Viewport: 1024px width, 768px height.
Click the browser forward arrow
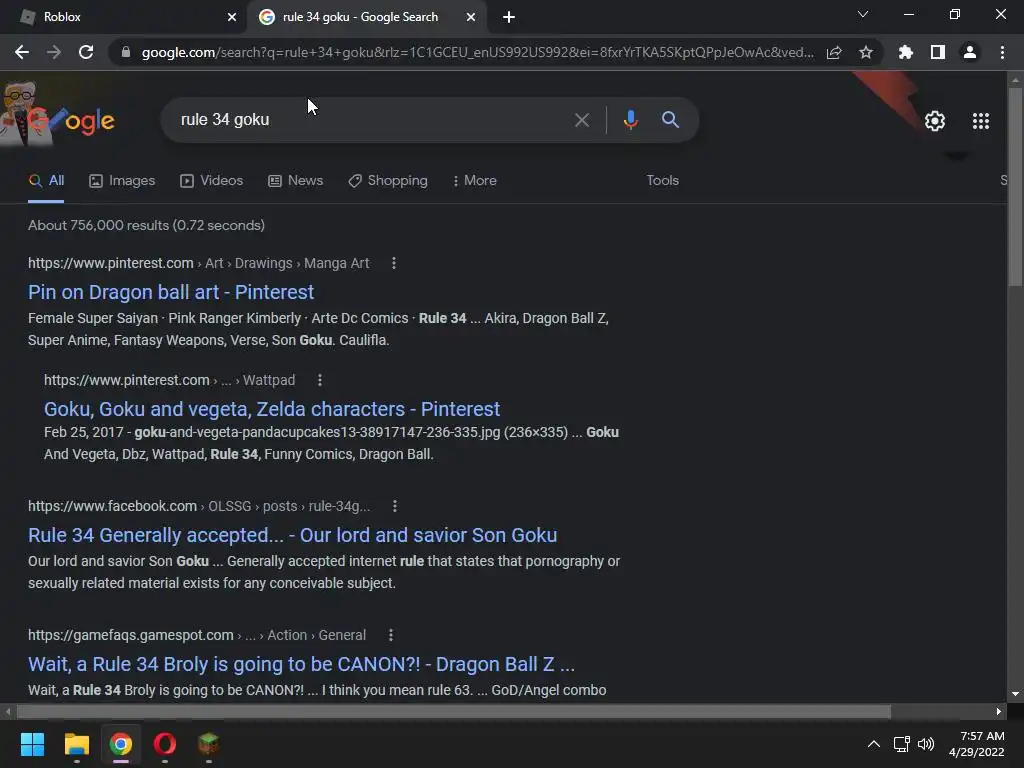coord(54,52)
